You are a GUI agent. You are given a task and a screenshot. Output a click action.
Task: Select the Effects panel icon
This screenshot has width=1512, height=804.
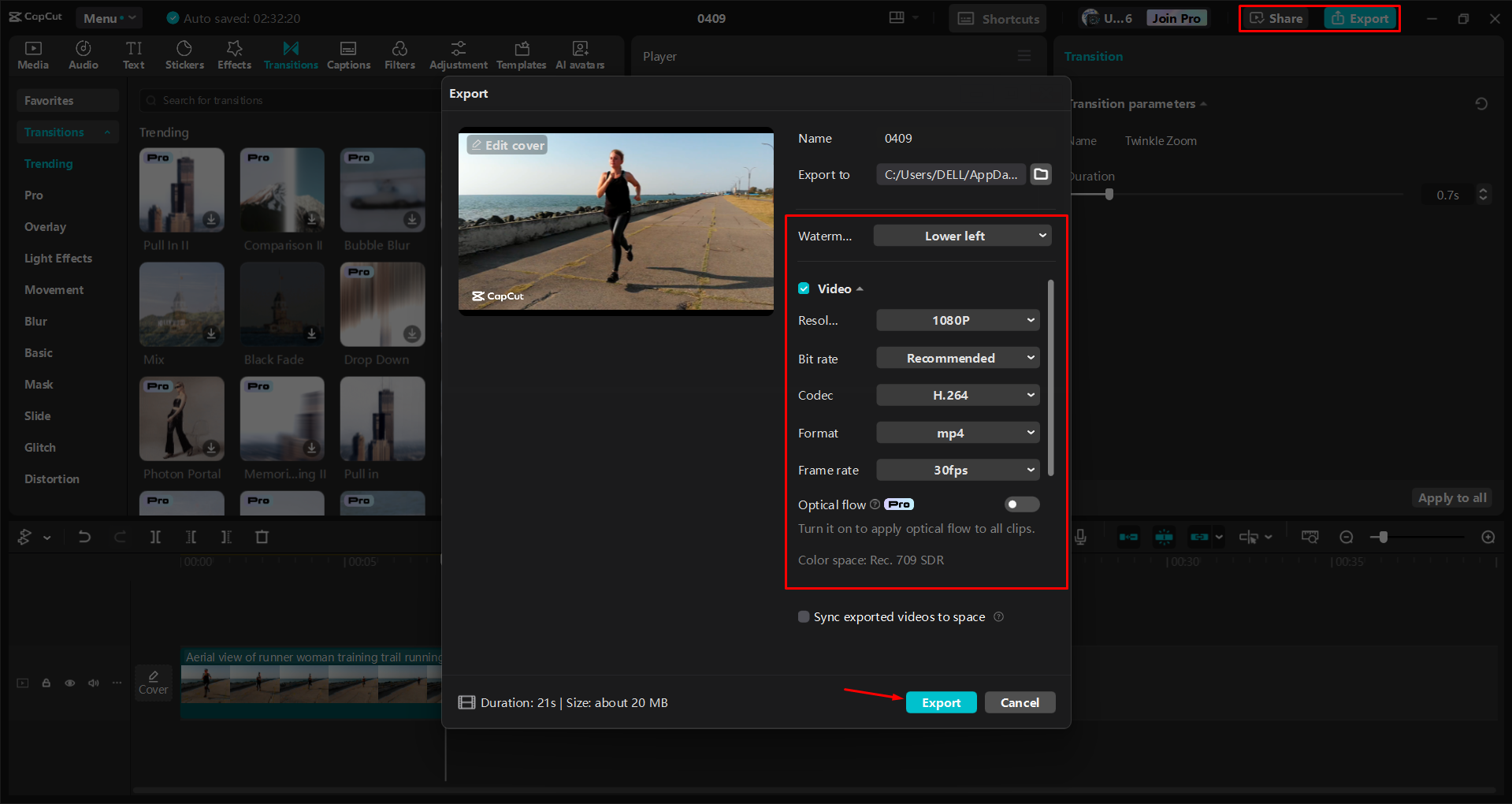(x=234, y=54)
